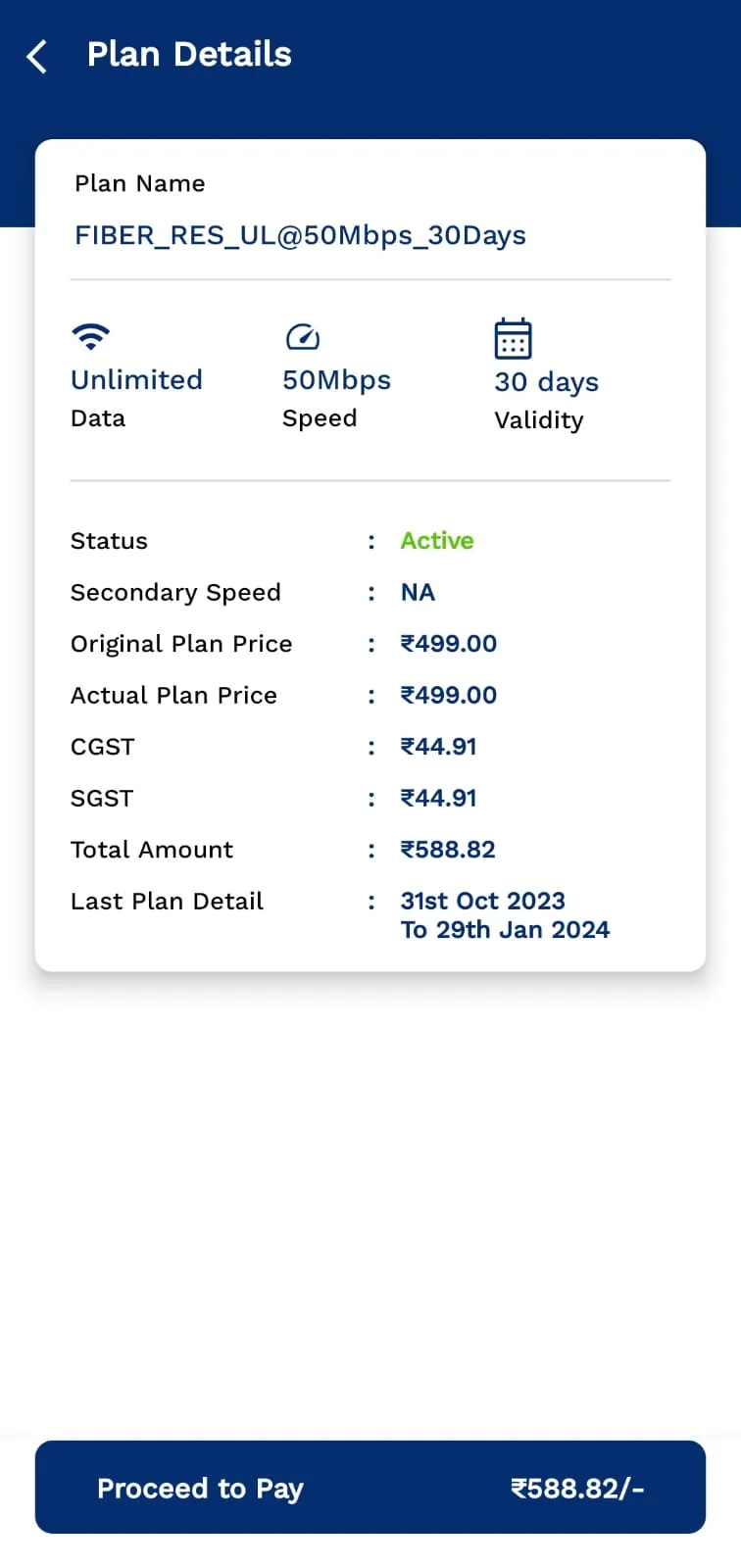Select the Plan Details header title
The image size is (741, 1568).
pyautogui.click(x=189, y=54)
